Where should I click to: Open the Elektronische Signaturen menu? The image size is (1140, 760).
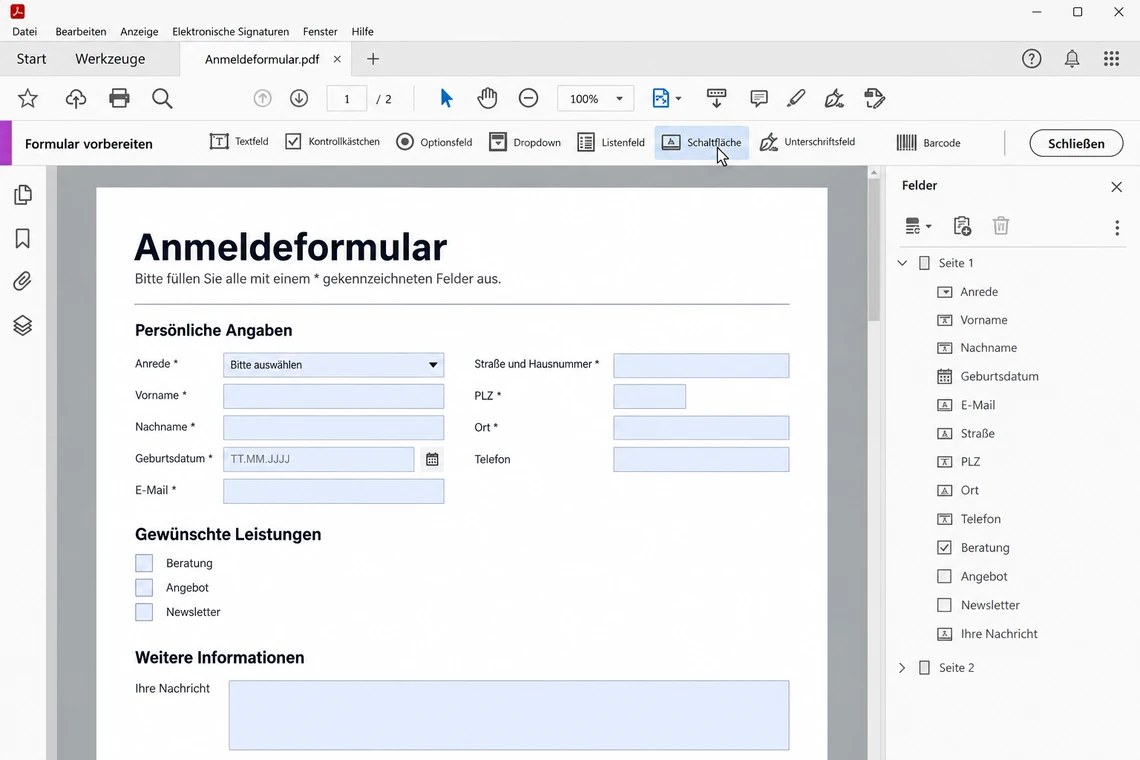click(230, 31)
